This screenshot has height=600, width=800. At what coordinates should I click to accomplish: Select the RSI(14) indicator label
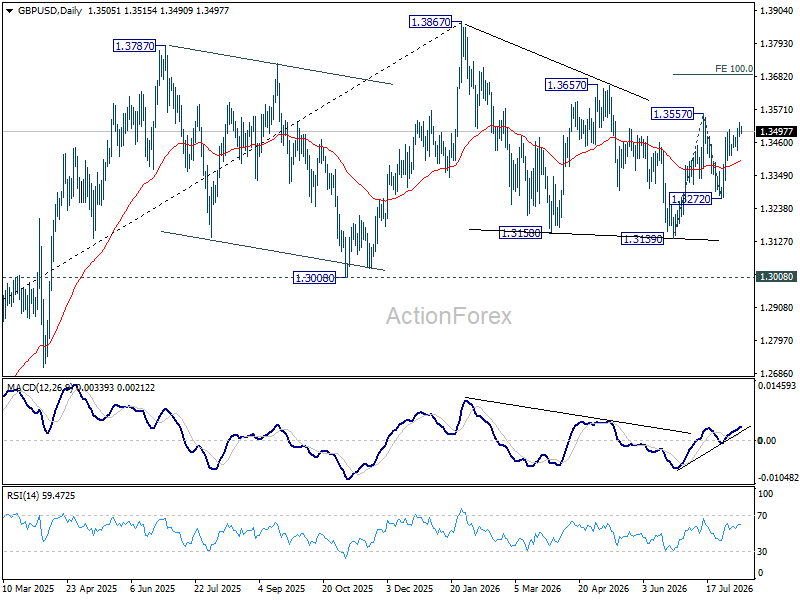click(x=22, y=496)
